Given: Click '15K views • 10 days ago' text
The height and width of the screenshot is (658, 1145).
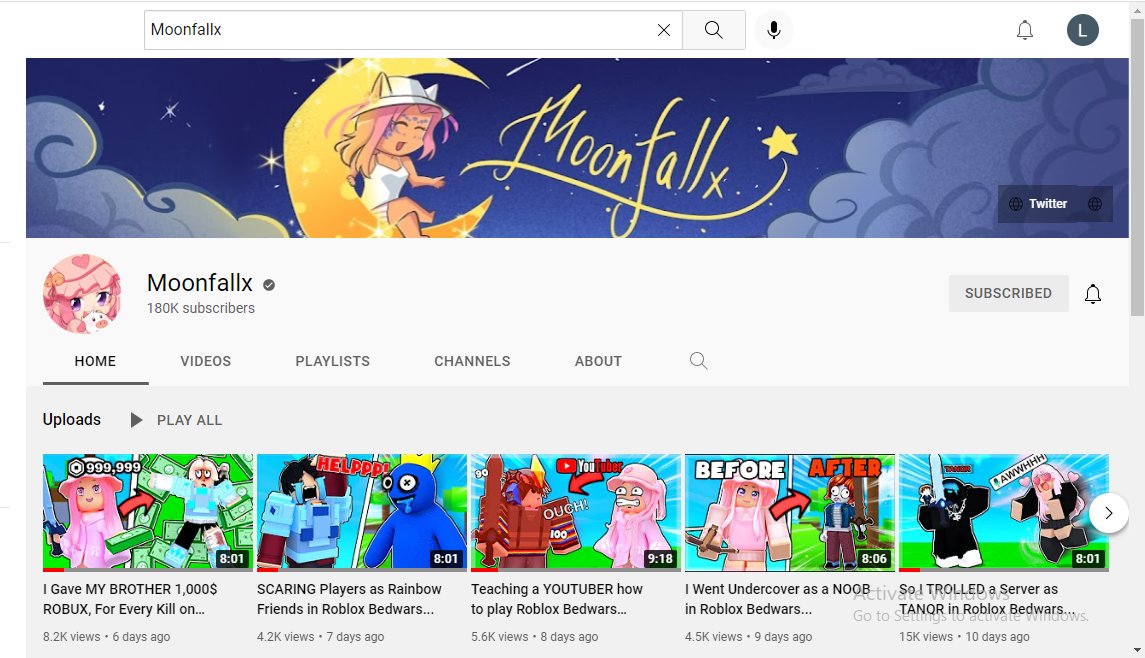Looking at the screenshot, I should (x=964, y=637).
